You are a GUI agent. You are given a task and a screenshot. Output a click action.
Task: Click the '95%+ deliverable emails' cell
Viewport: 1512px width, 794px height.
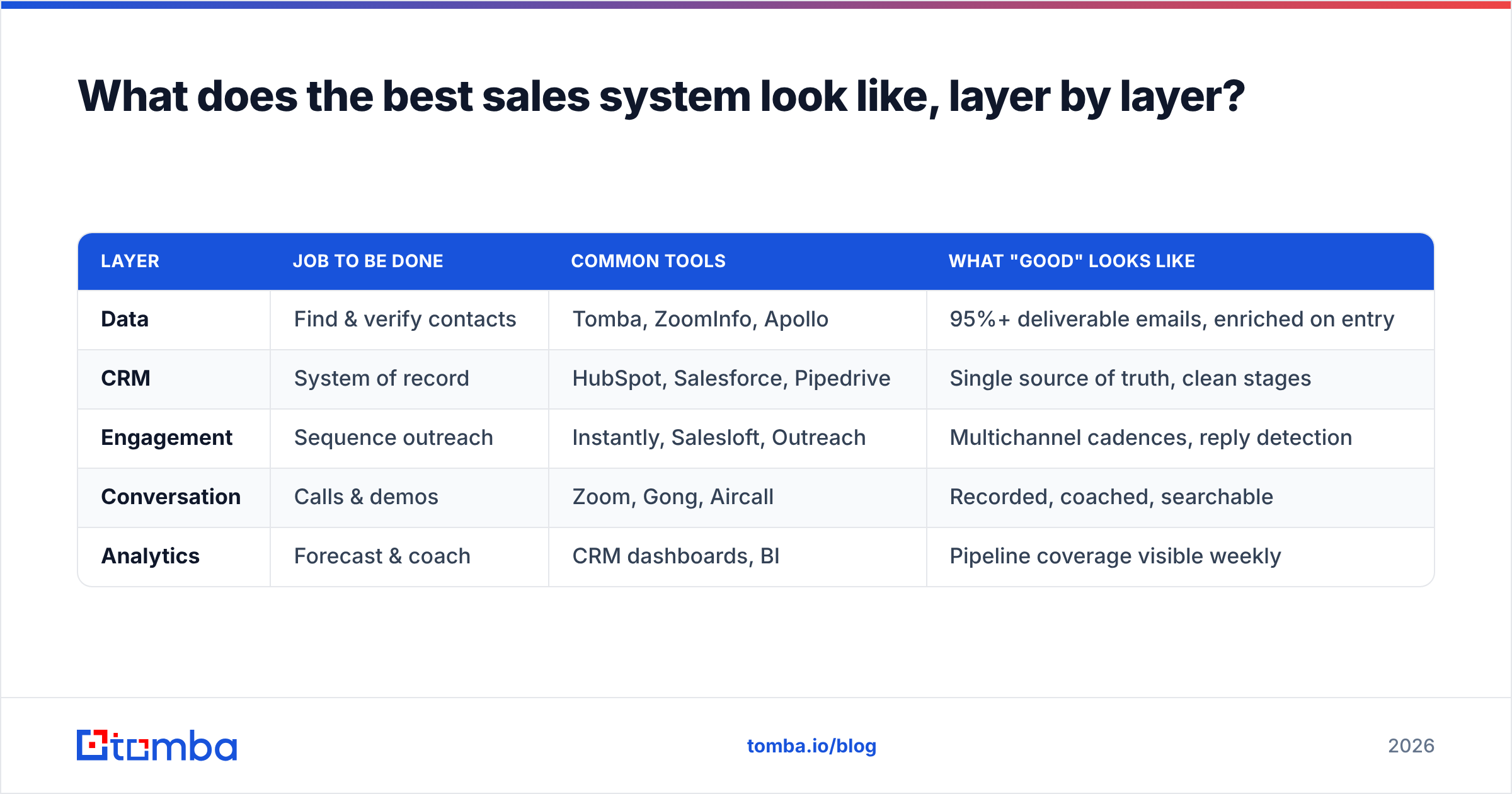click(1180, 319)
